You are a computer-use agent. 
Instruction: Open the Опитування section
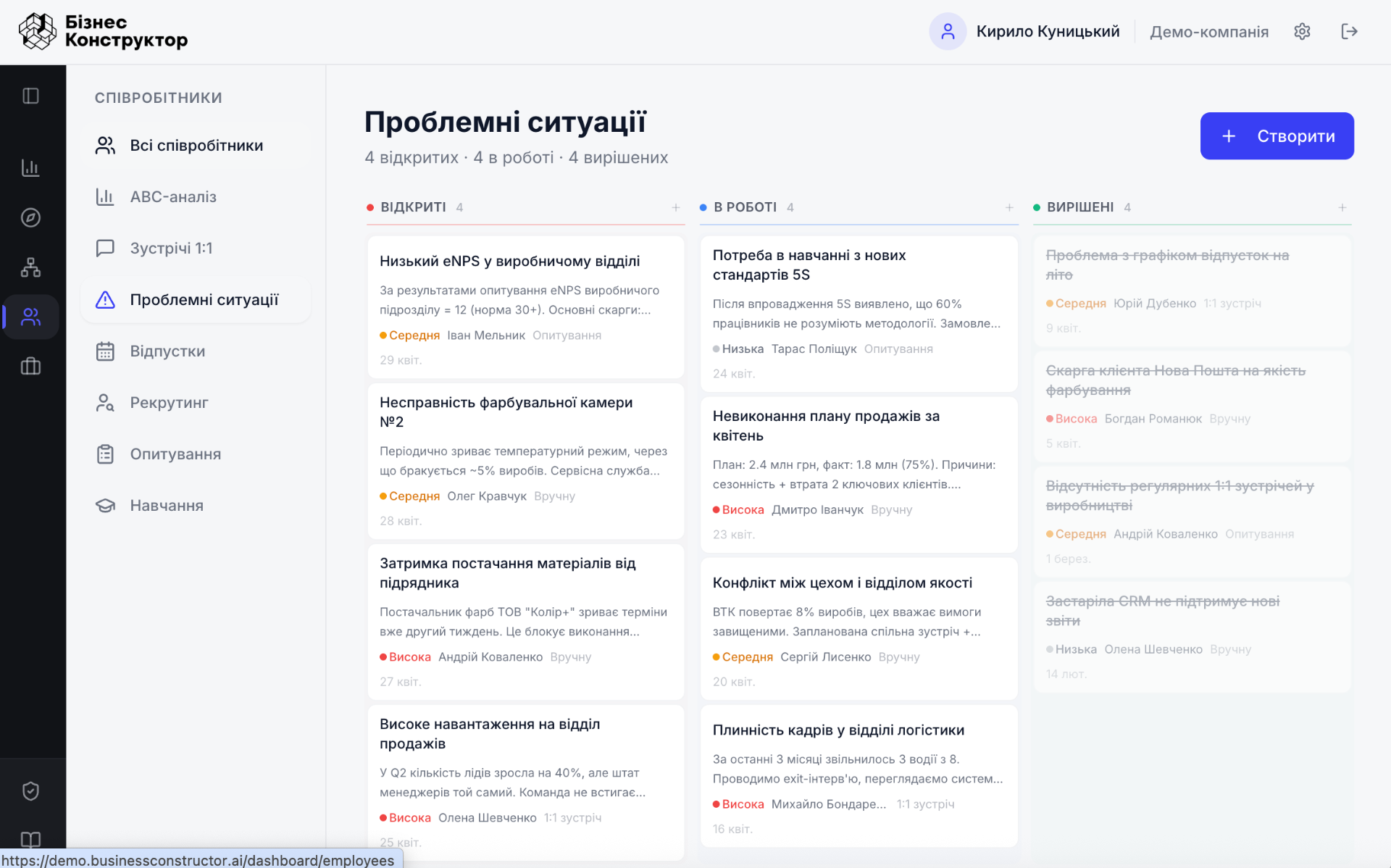tap(196, 454)
